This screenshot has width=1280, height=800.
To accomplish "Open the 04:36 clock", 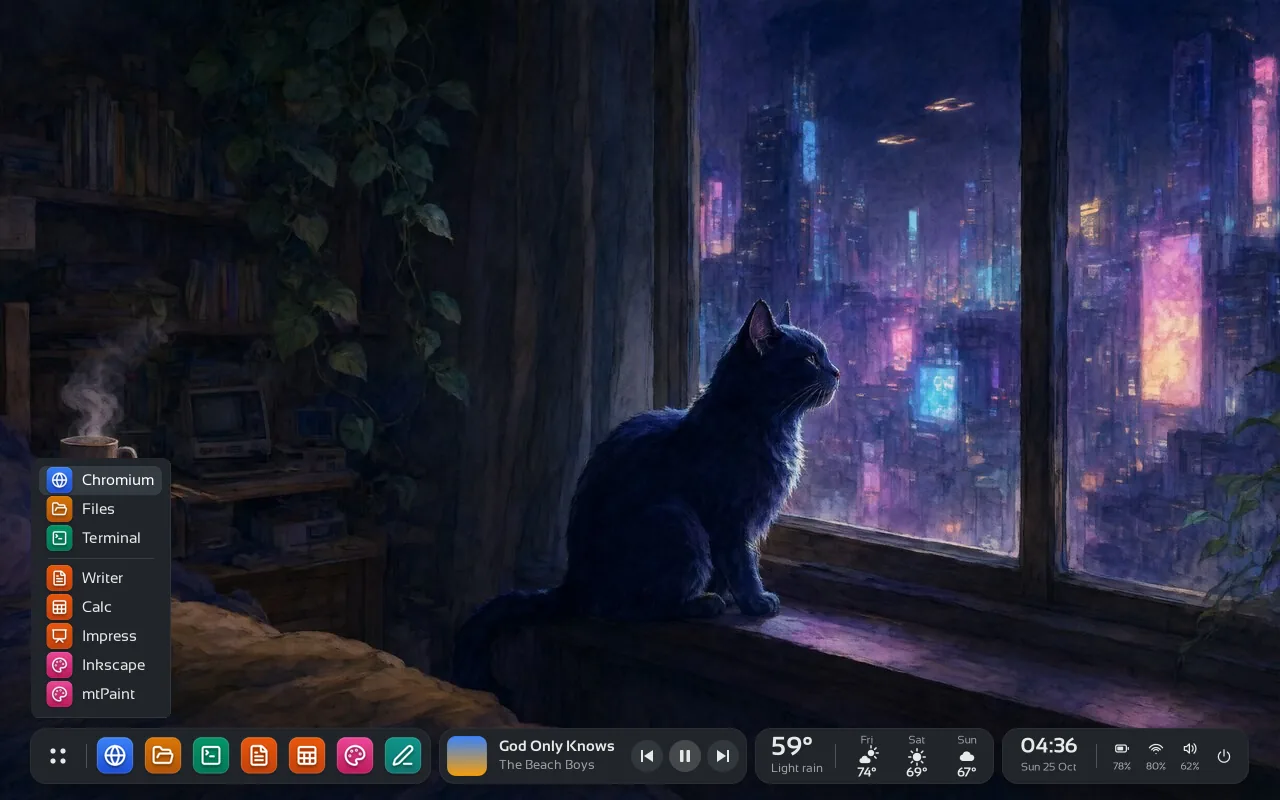I will pyautogui.click(x=1049, y=746).
